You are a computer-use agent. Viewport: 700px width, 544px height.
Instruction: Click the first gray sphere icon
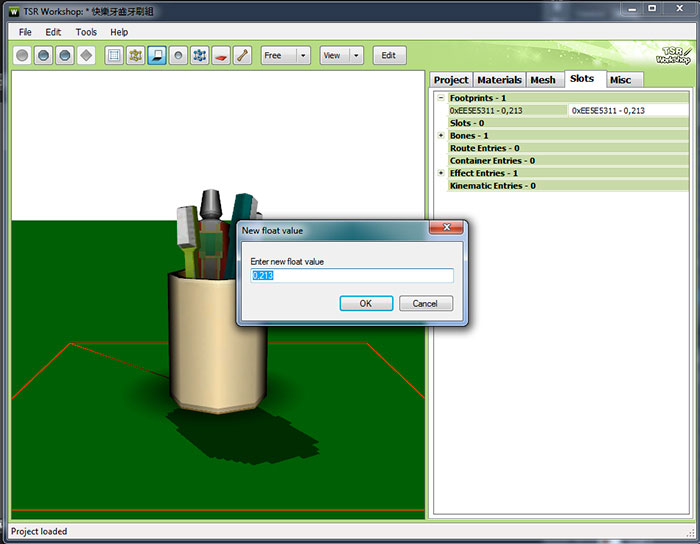pos(22,56)
